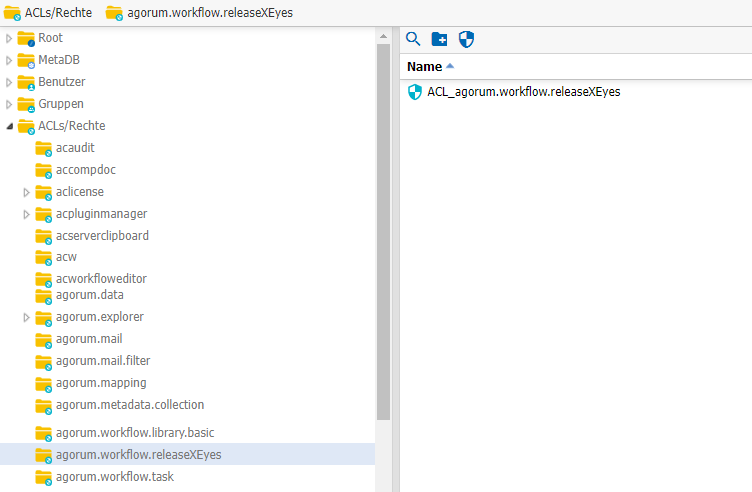Image resolution: width=752 pixels, height=492 pixels.
Task: Click the aclicense folder icon
Action: click(x=44, y=193)
